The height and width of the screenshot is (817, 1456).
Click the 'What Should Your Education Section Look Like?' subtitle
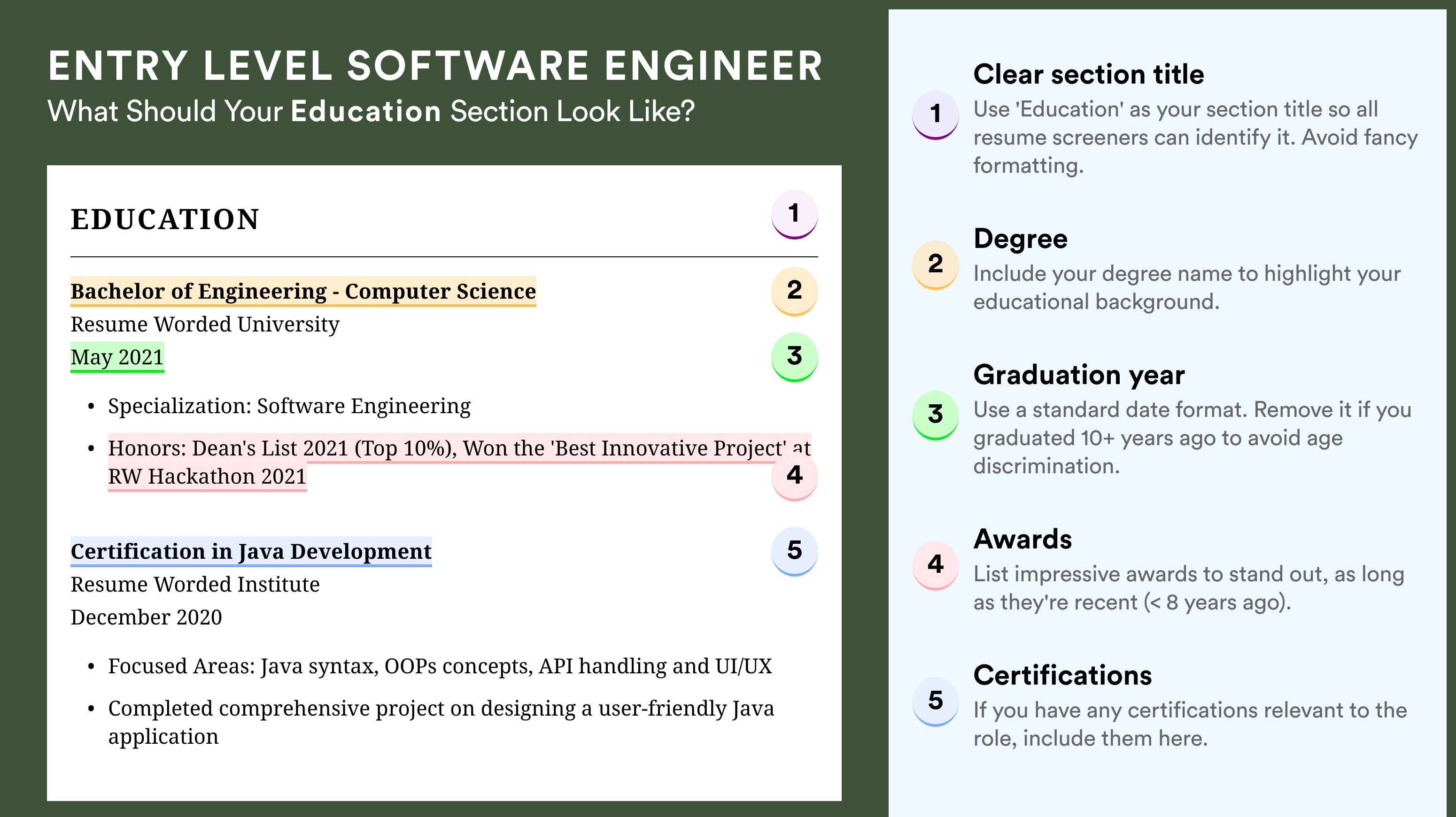coord(372,111)
